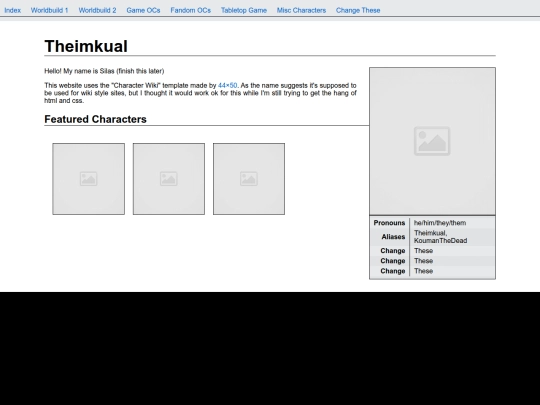
Task: Click 'Hello! My name is Silas' text
Action: pyautogui.click(x=80, y=71)
